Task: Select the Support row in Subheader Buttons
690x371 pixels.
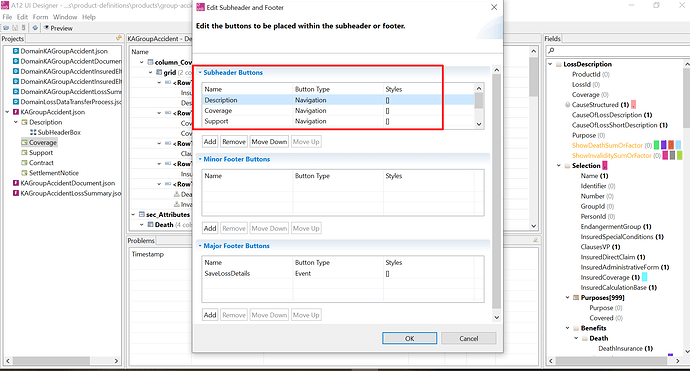Action: coord(338,121)
